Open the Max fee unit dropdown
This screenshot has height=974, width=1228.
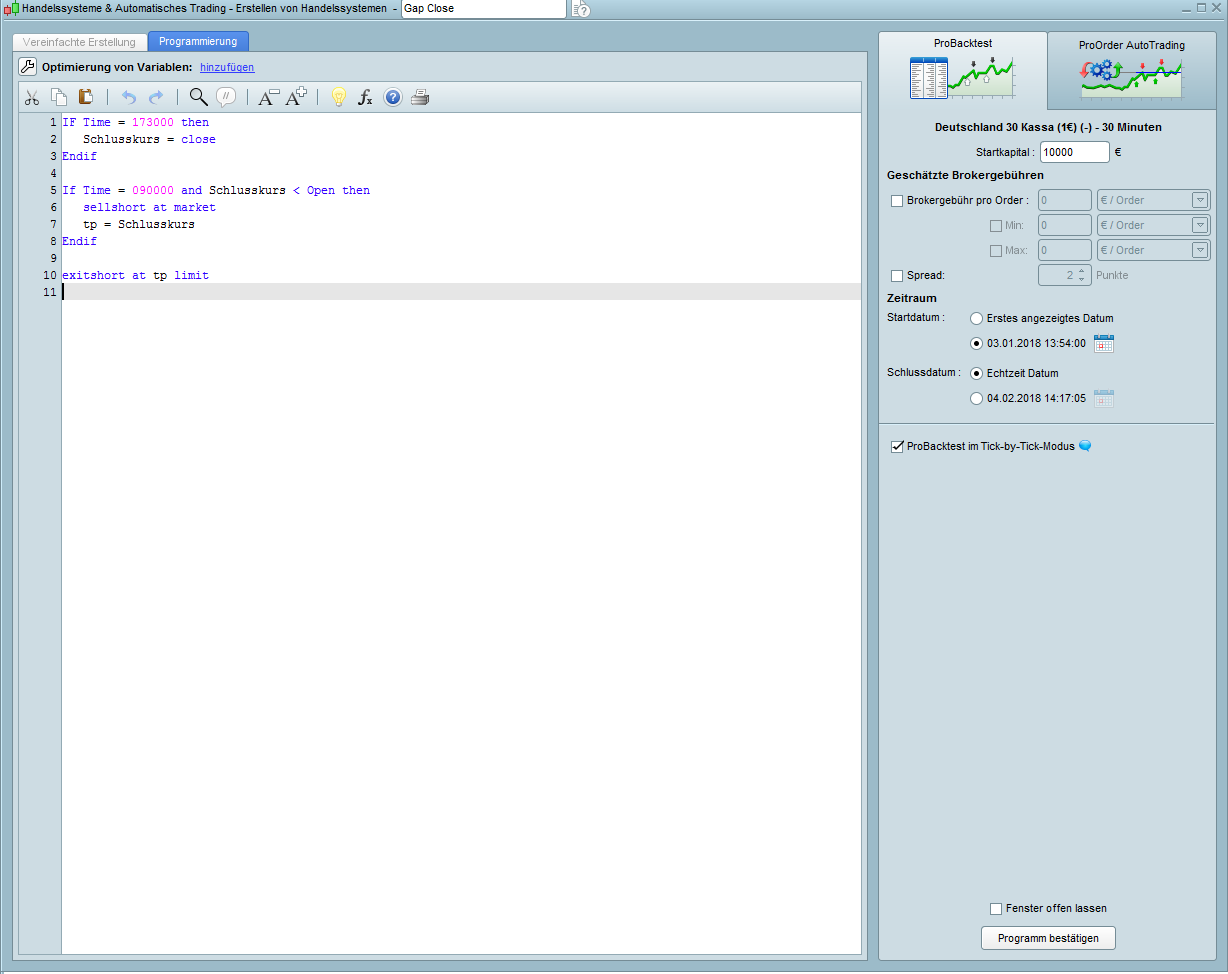pyautogui.click(x=1200, y=250)
